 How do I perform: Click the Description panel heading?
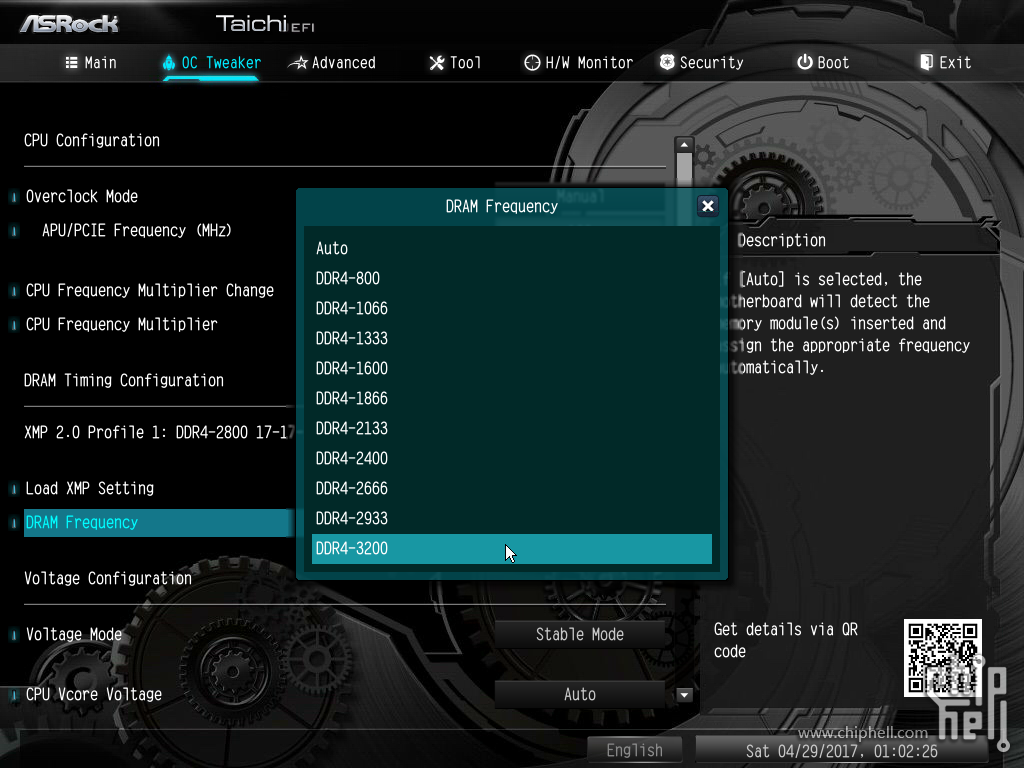[782, 240]
